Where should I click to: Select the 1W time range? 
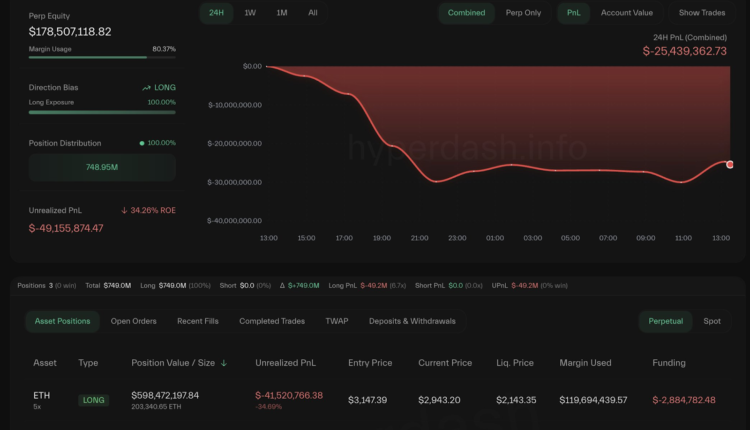click(250, 13)
